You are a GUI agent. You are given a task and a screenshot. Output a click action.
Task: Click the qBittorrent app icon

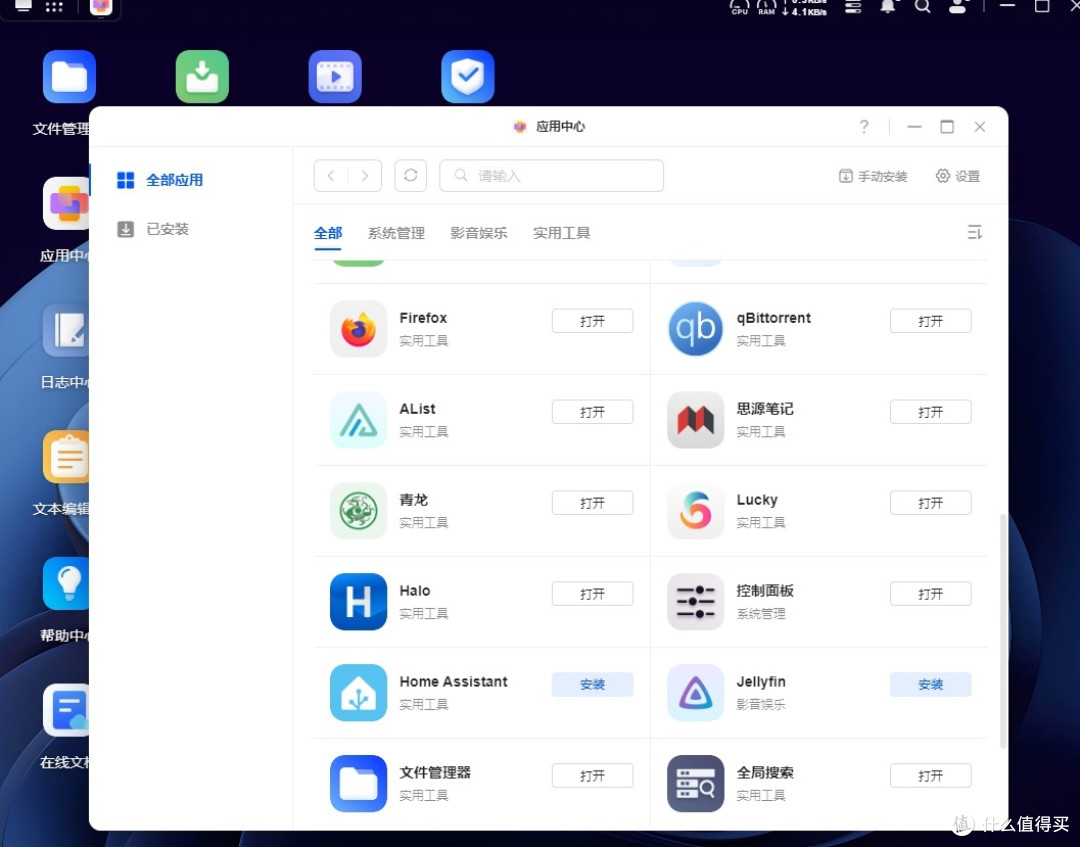tap(696, 328)
